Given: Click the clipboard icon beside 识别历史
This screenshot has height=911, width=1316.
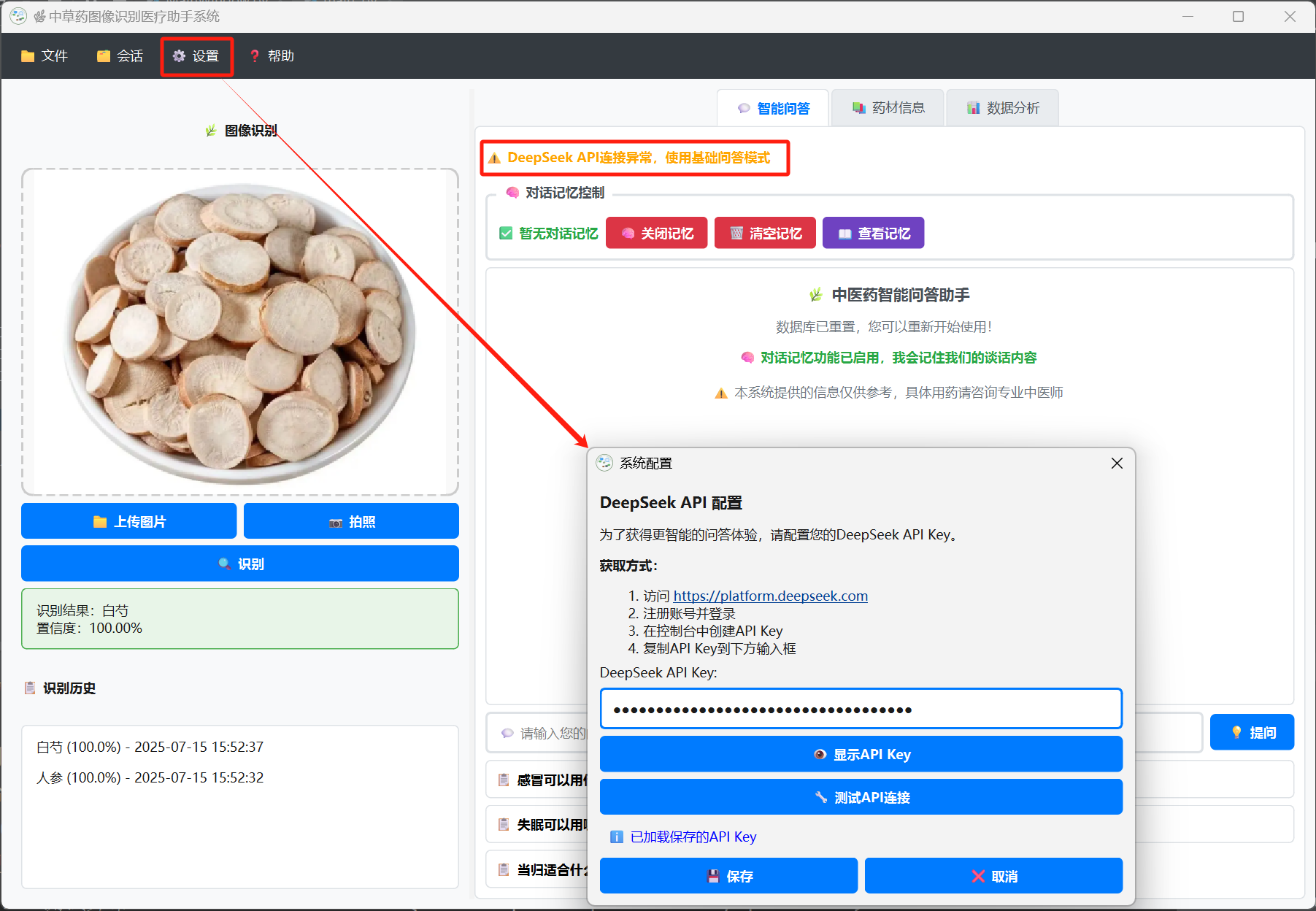Looking at the screenshot, I should tap(30, 688).
